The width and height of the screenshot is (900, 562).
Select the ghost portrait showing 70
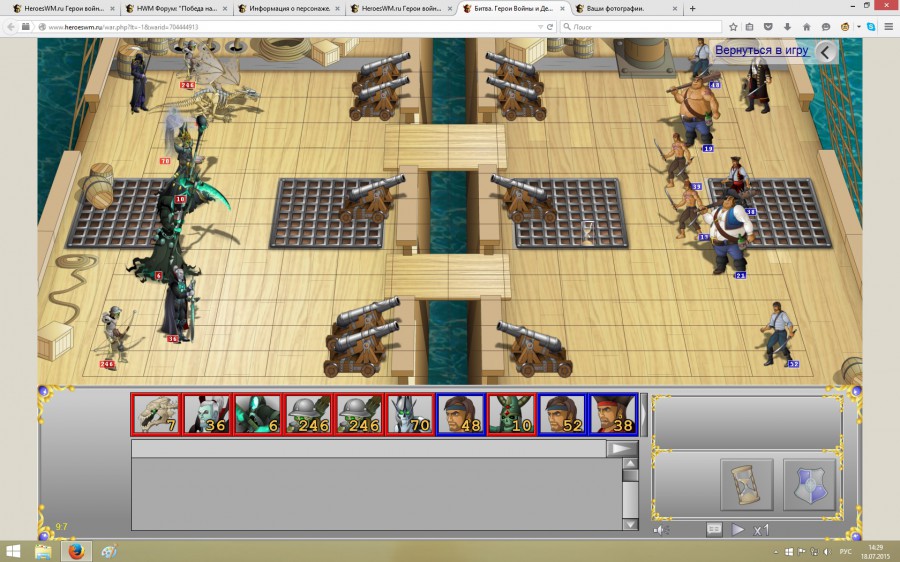point(409,414)
